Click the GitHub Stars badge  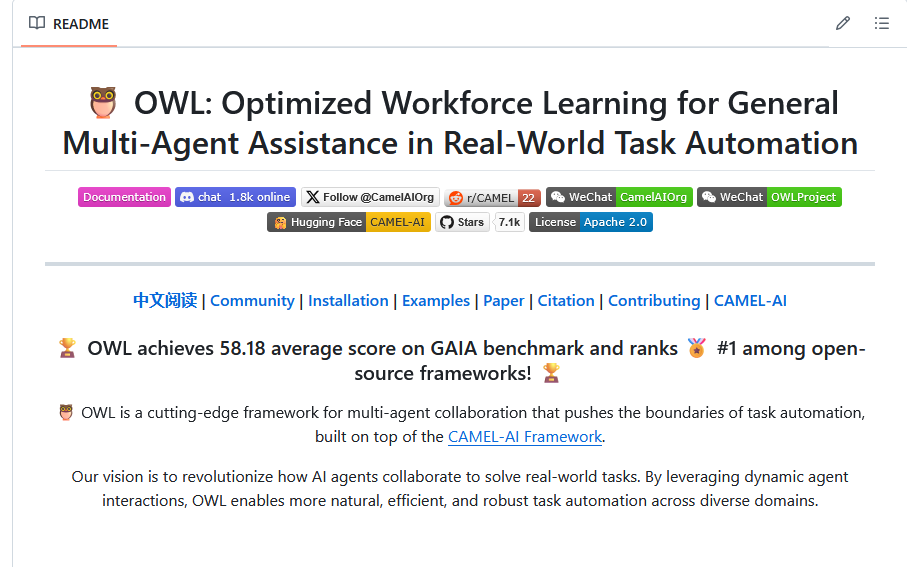coord(462,222)
